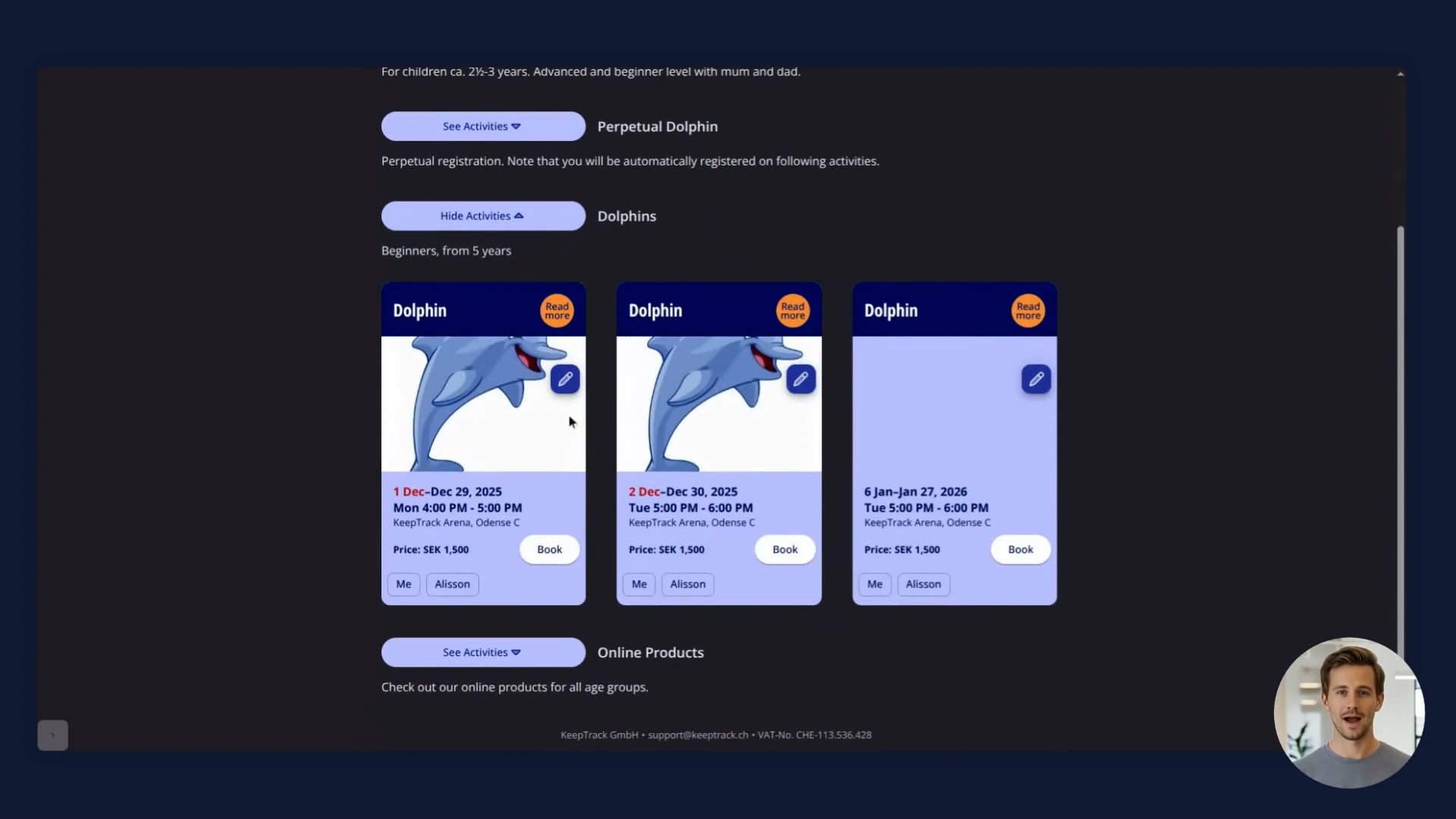1456x819 pixels.
Task: Toggle Alisson on the 6 Jan card
Action: [923, 584]
